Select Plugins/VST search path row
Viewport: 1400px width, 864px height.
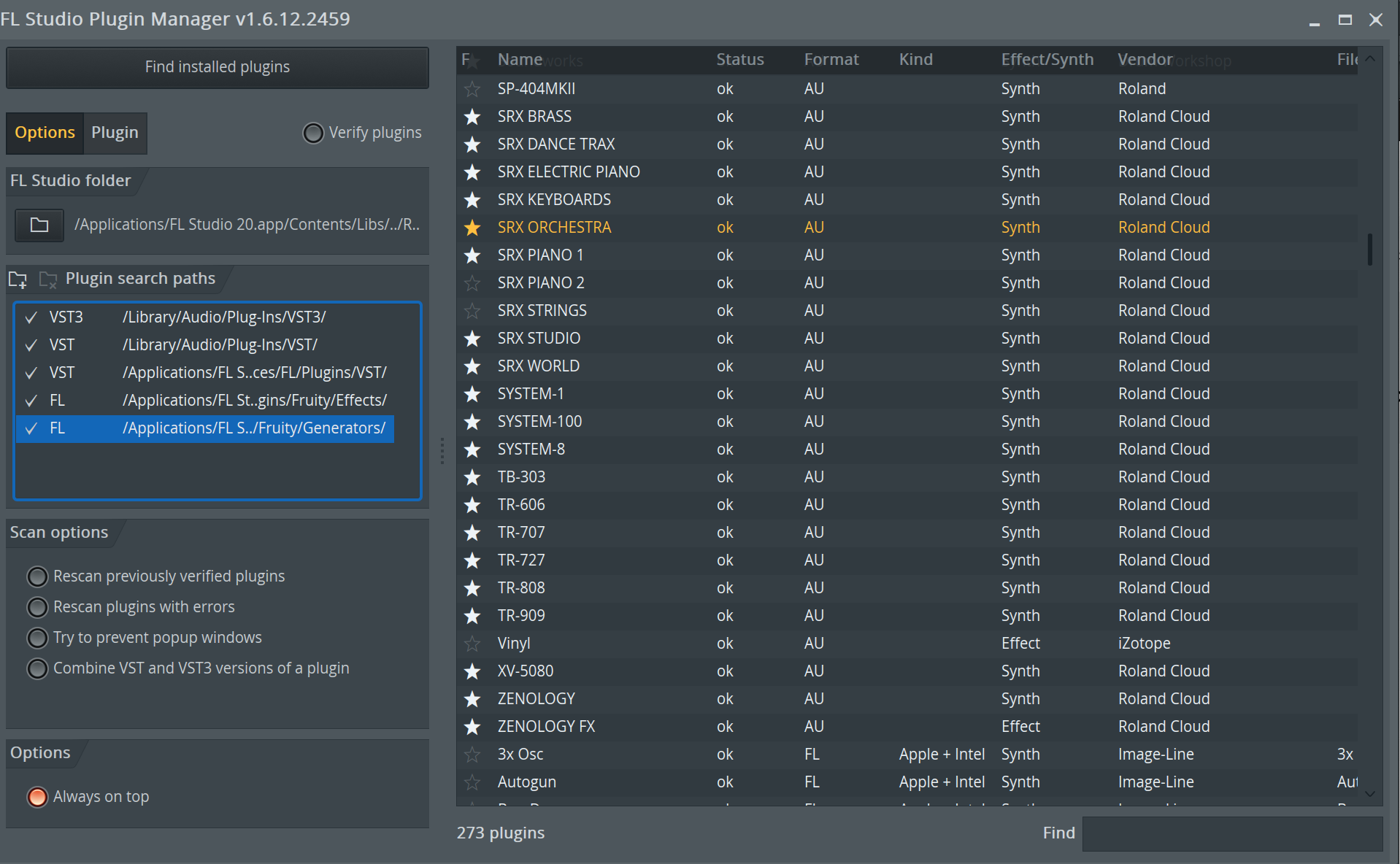(205, 373)
